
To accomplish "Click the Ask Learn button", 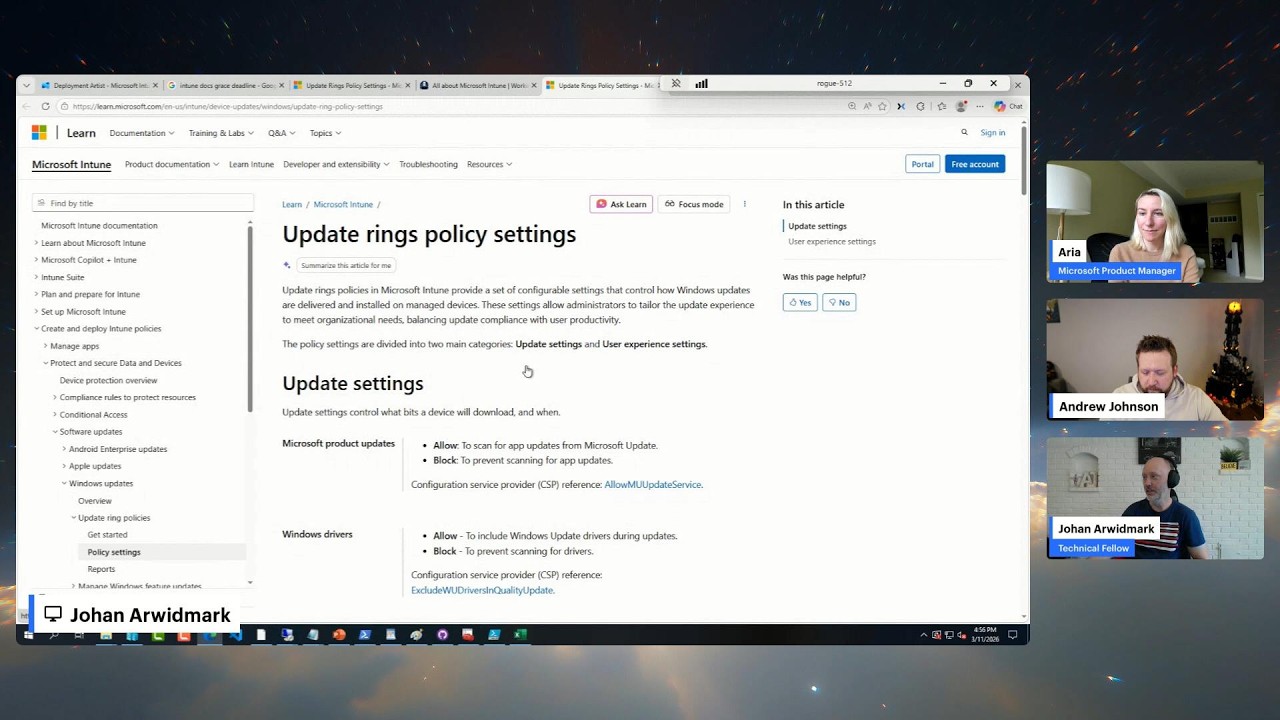I will (621, 204).
